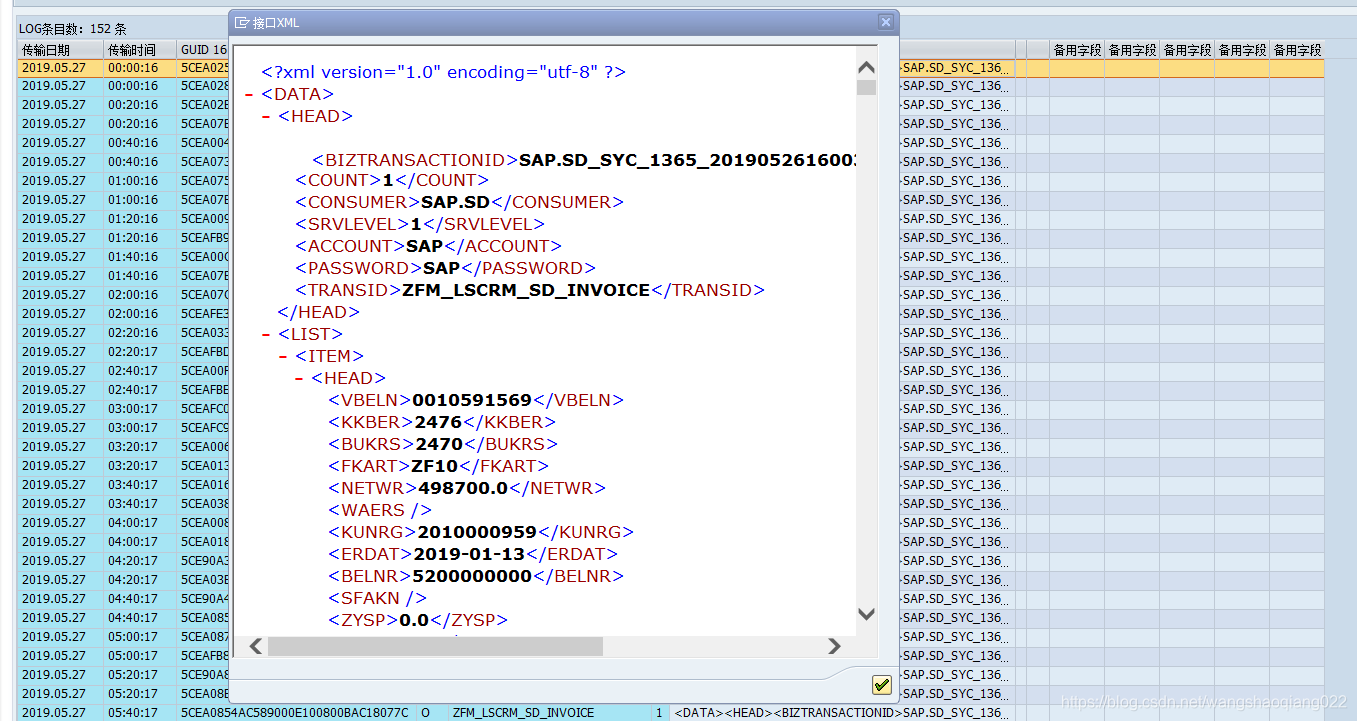Click the empty SFAKN element
Viewport: 1357px width, 721px height.
[x=378, y=598]
